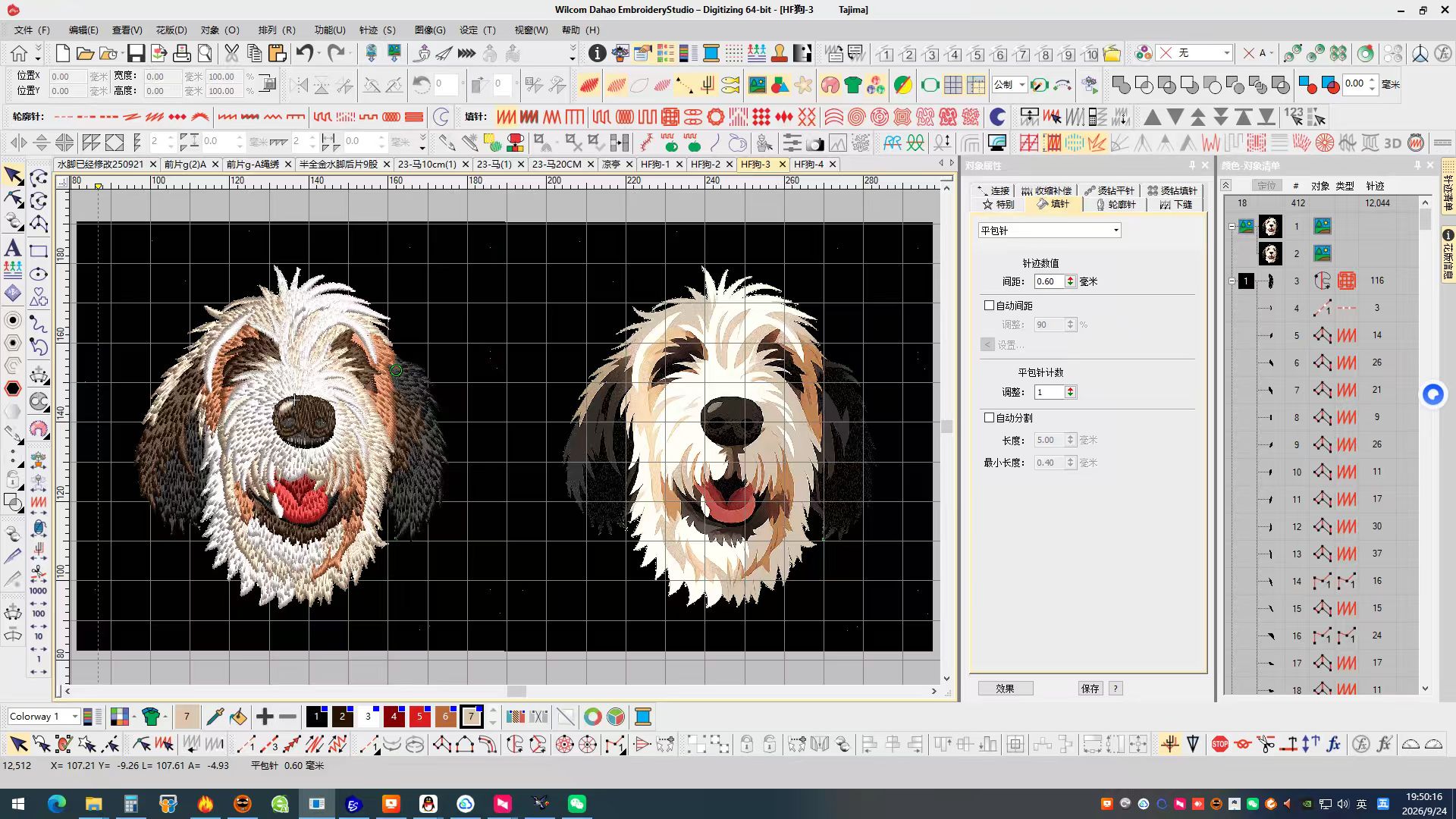Select the arrow Select Object tool in the left toolbox

13,176
